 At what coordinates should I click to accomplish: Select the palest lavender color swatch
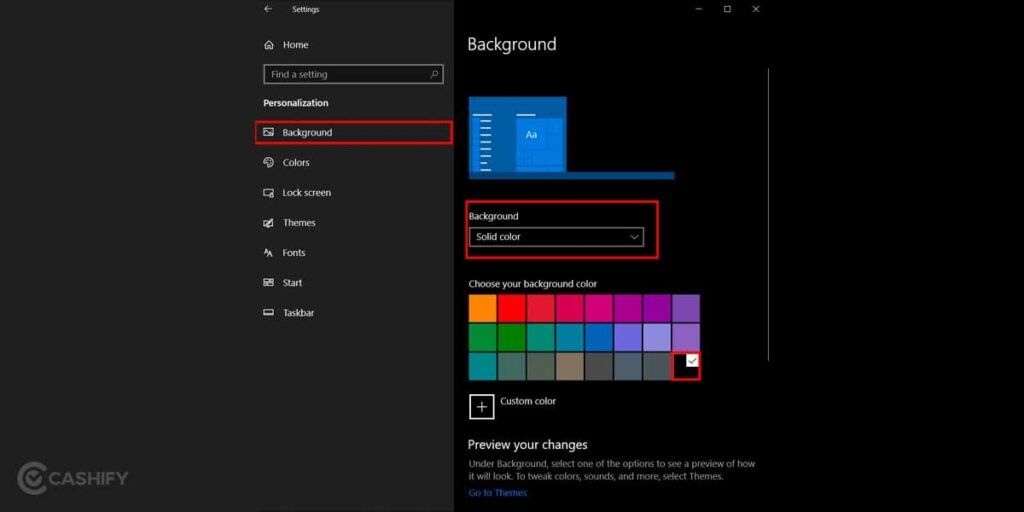point(657,337)
